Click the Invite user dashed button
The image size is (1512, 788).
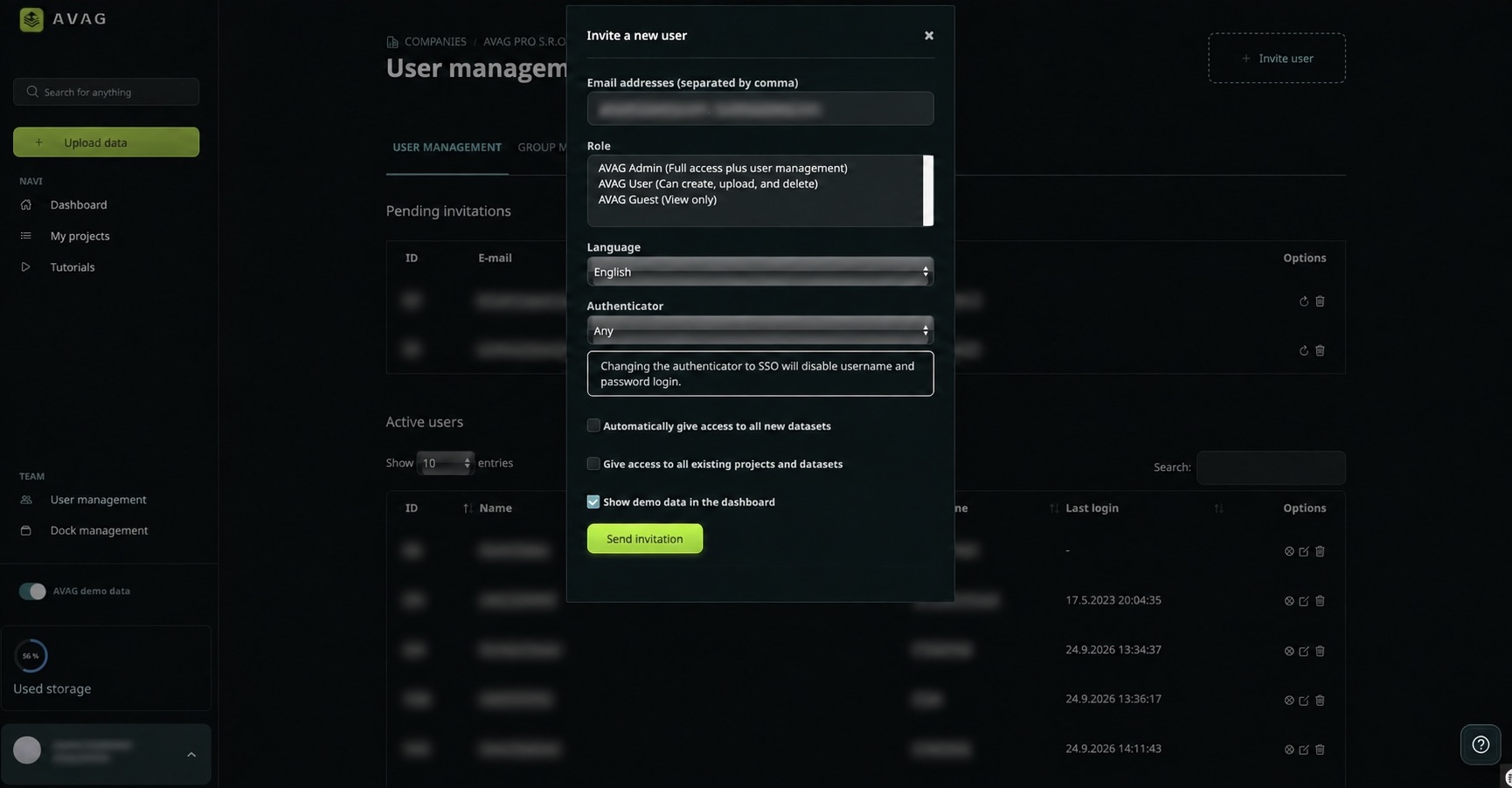coord(1276,59)
